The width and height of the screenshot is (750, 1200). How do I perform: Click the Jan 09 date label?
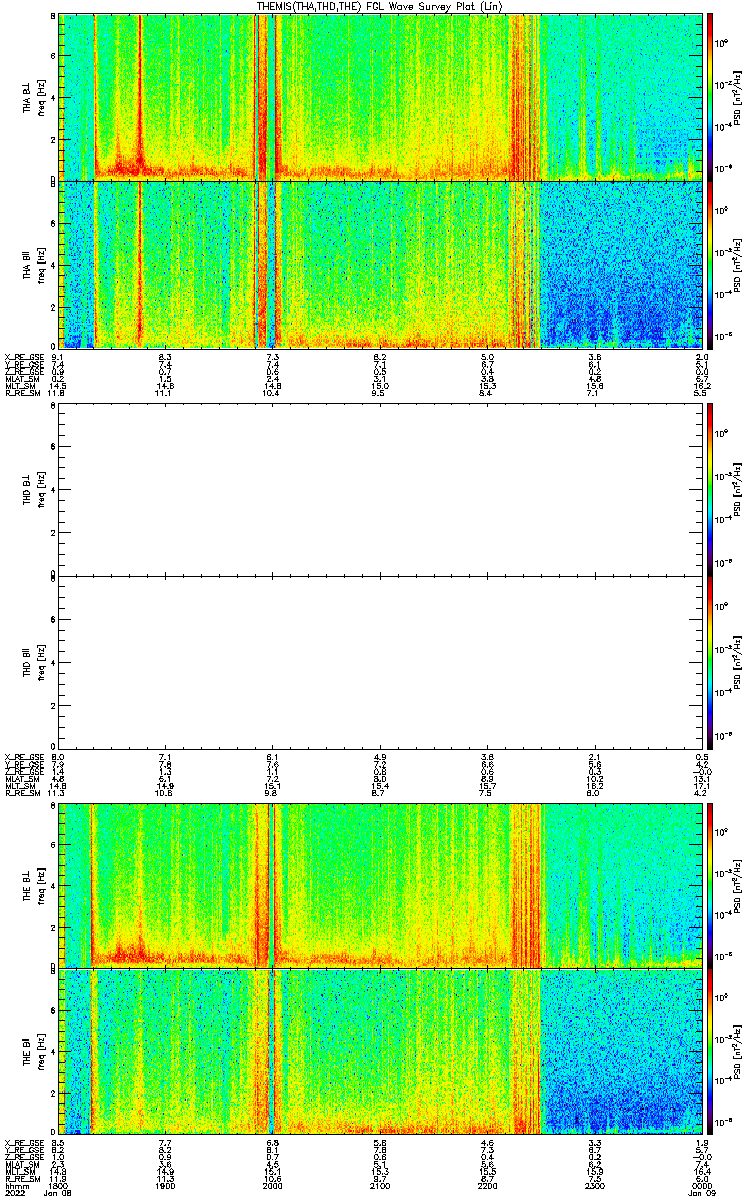point(701,1194)
